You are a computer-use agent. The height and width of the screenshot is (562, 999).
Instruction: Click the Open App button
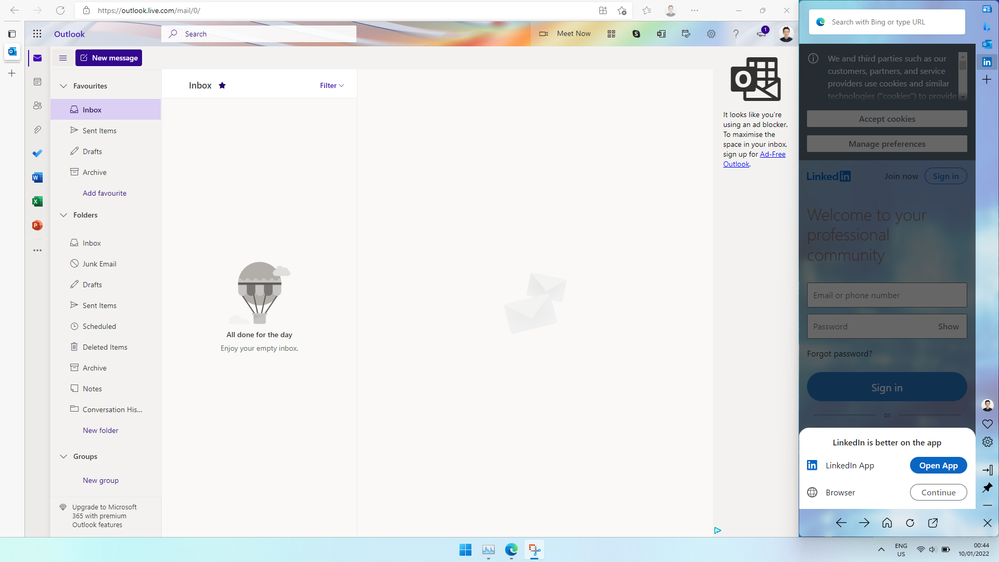point(938,466)
